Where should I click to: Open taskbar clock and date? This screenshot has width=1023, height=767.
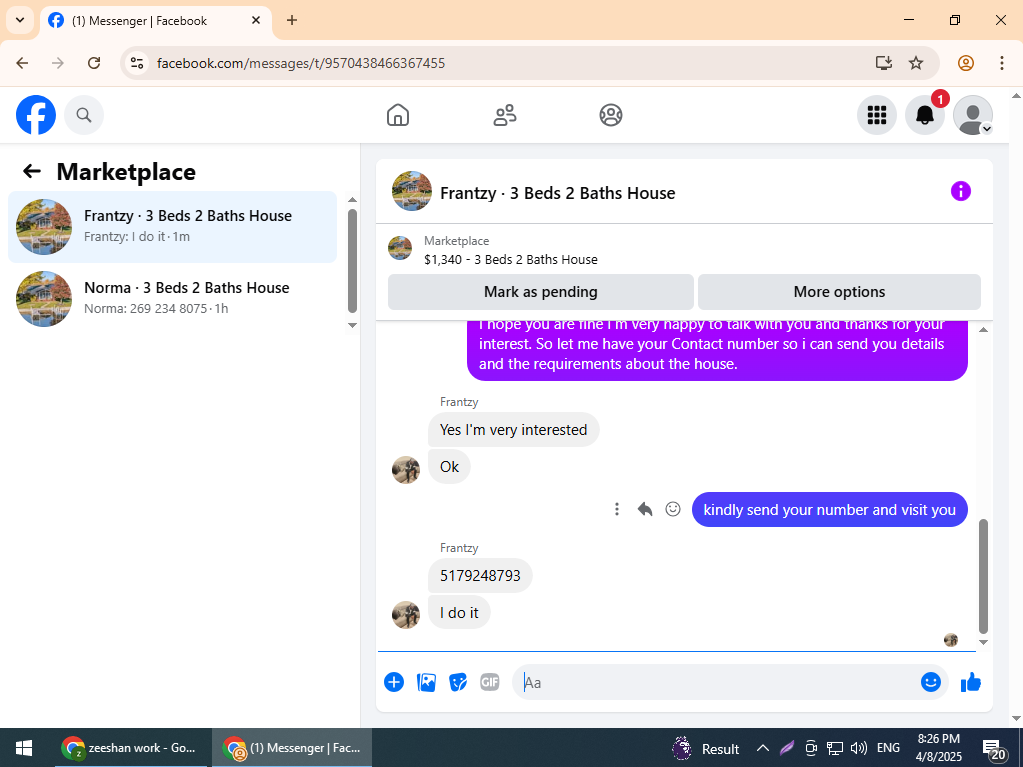[x=938, y=748]
